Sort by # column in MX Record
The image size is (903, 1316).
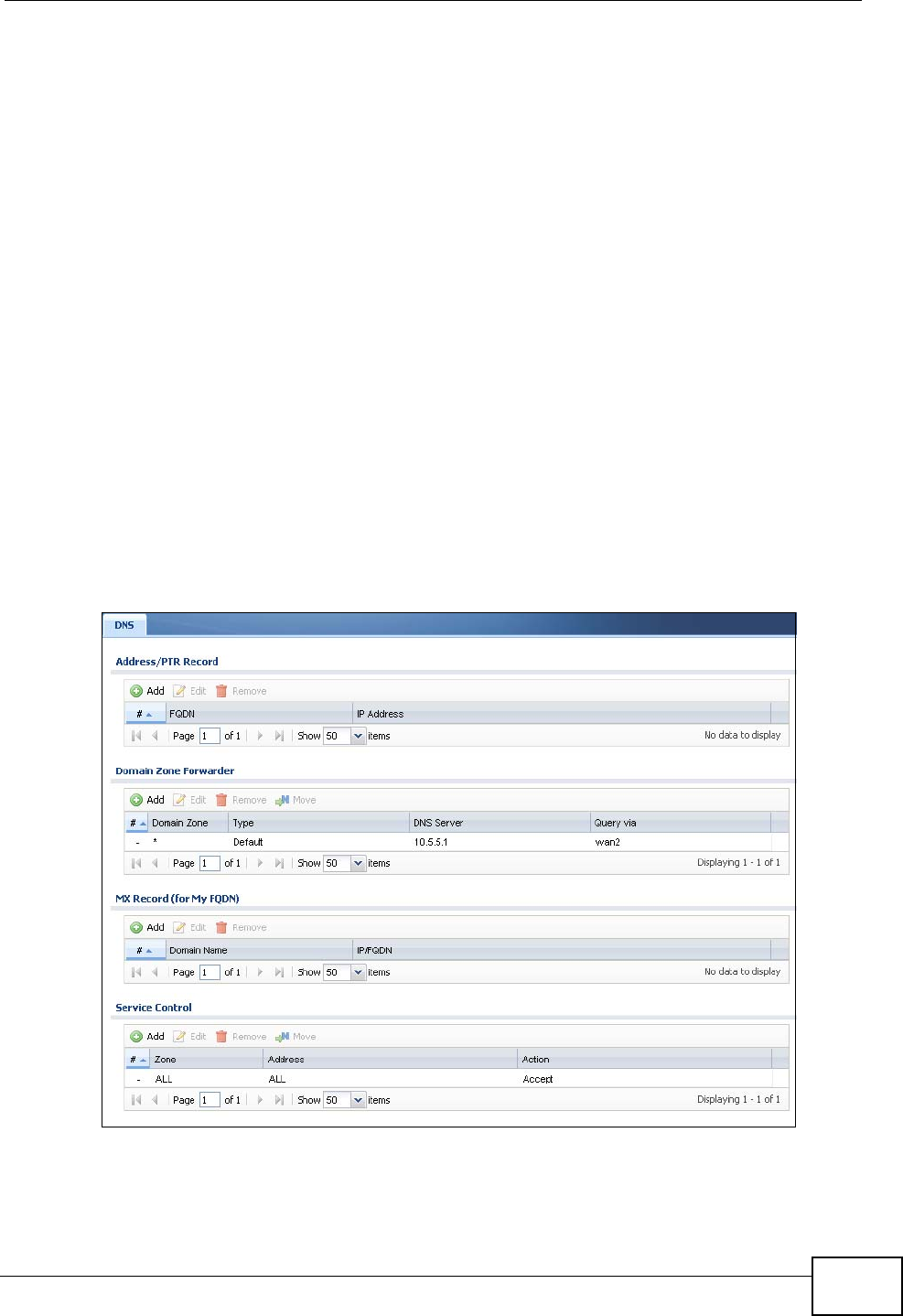click(145, 950)
